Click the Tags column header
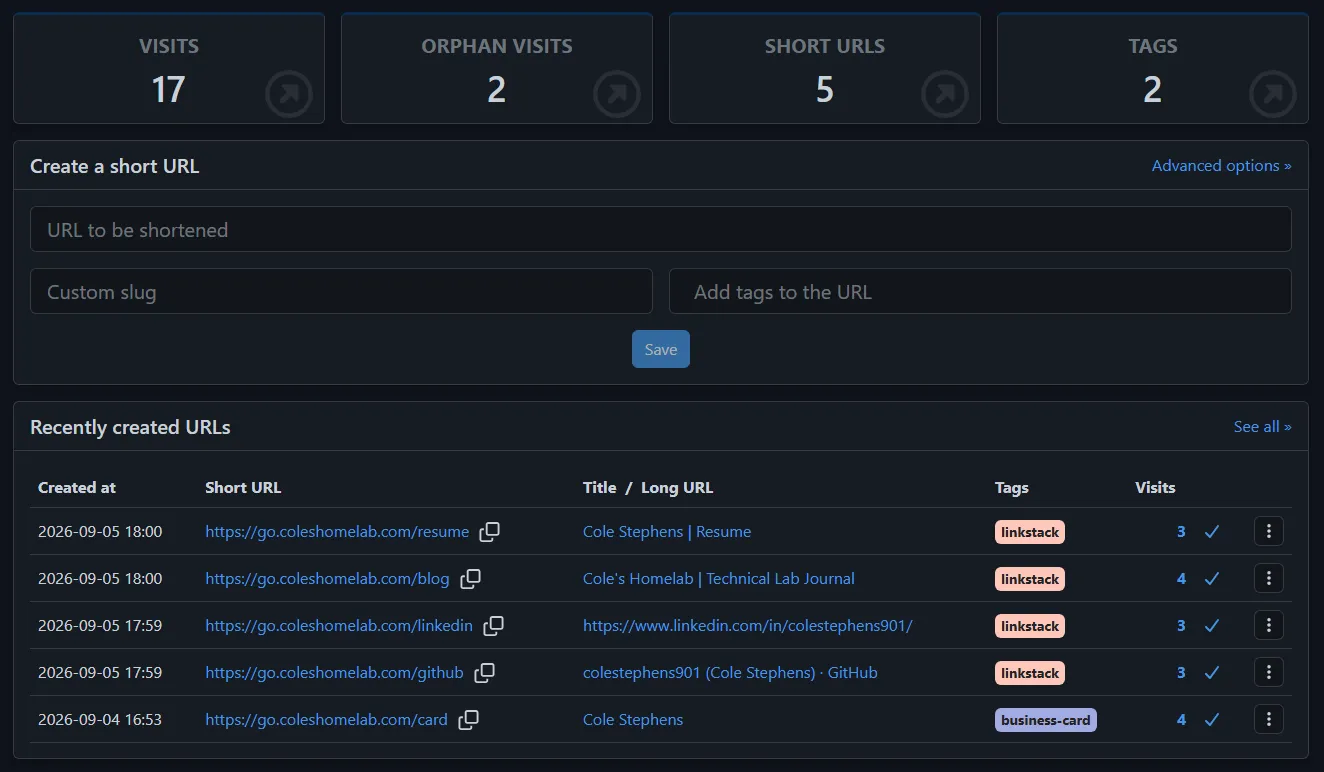Screen dimensions: 1324x772 click(1012, 488)
